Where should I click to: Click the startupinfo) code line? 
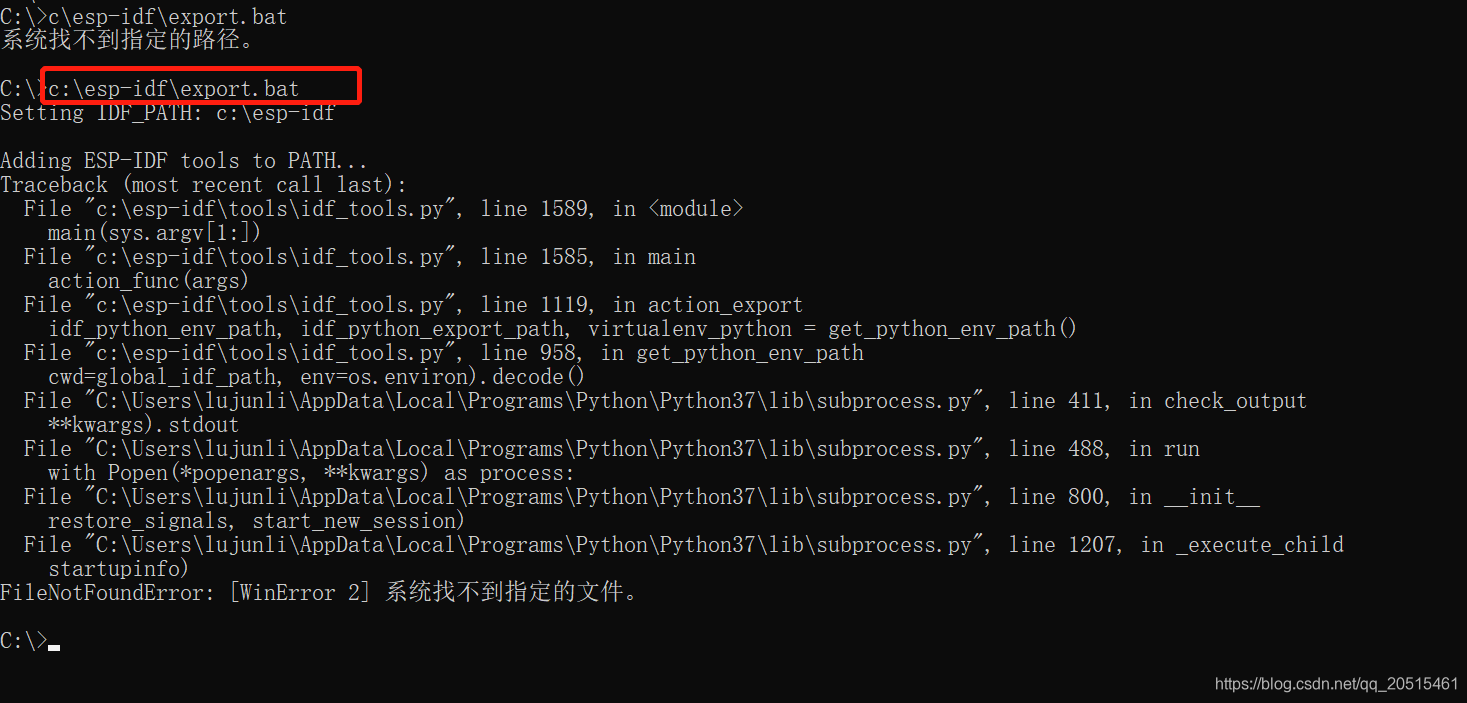(118, 569)
